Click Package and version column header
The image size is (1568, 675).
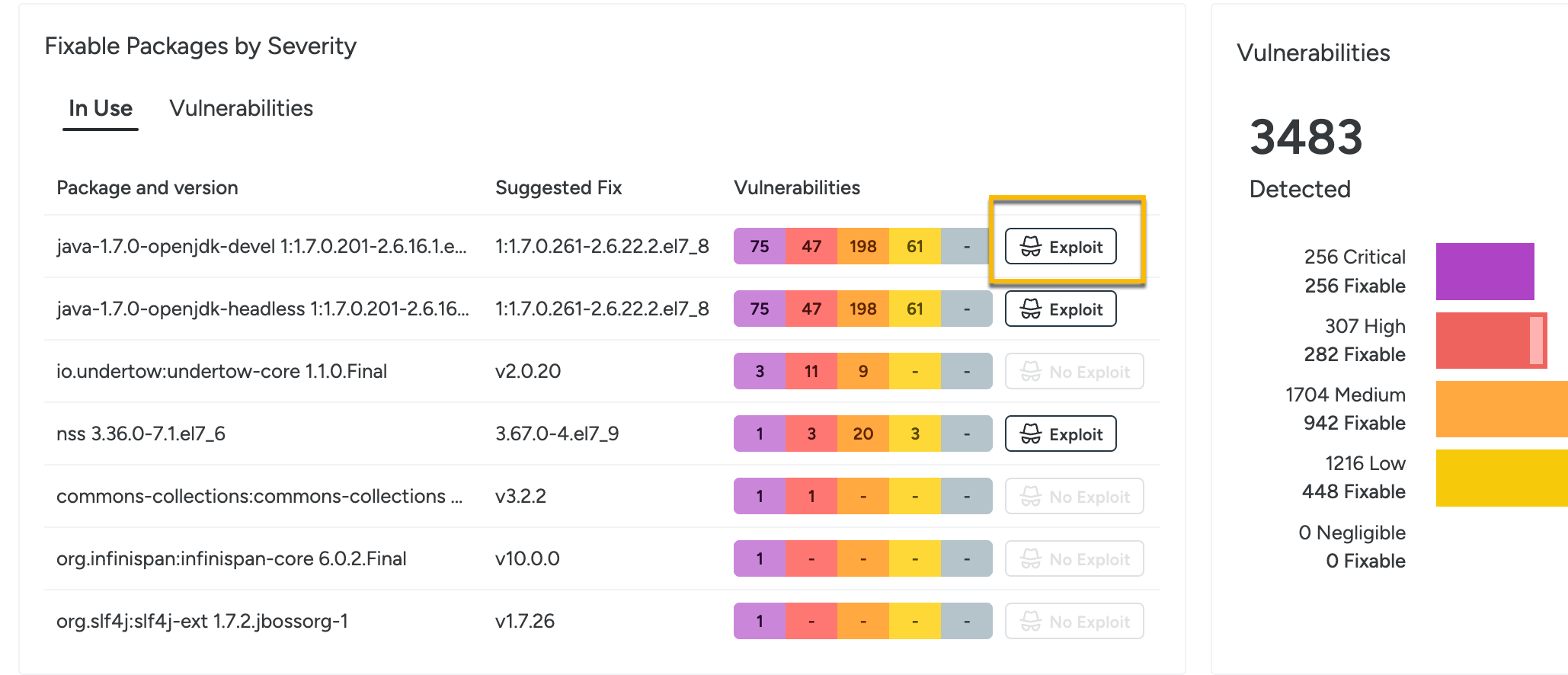point(147,187)
